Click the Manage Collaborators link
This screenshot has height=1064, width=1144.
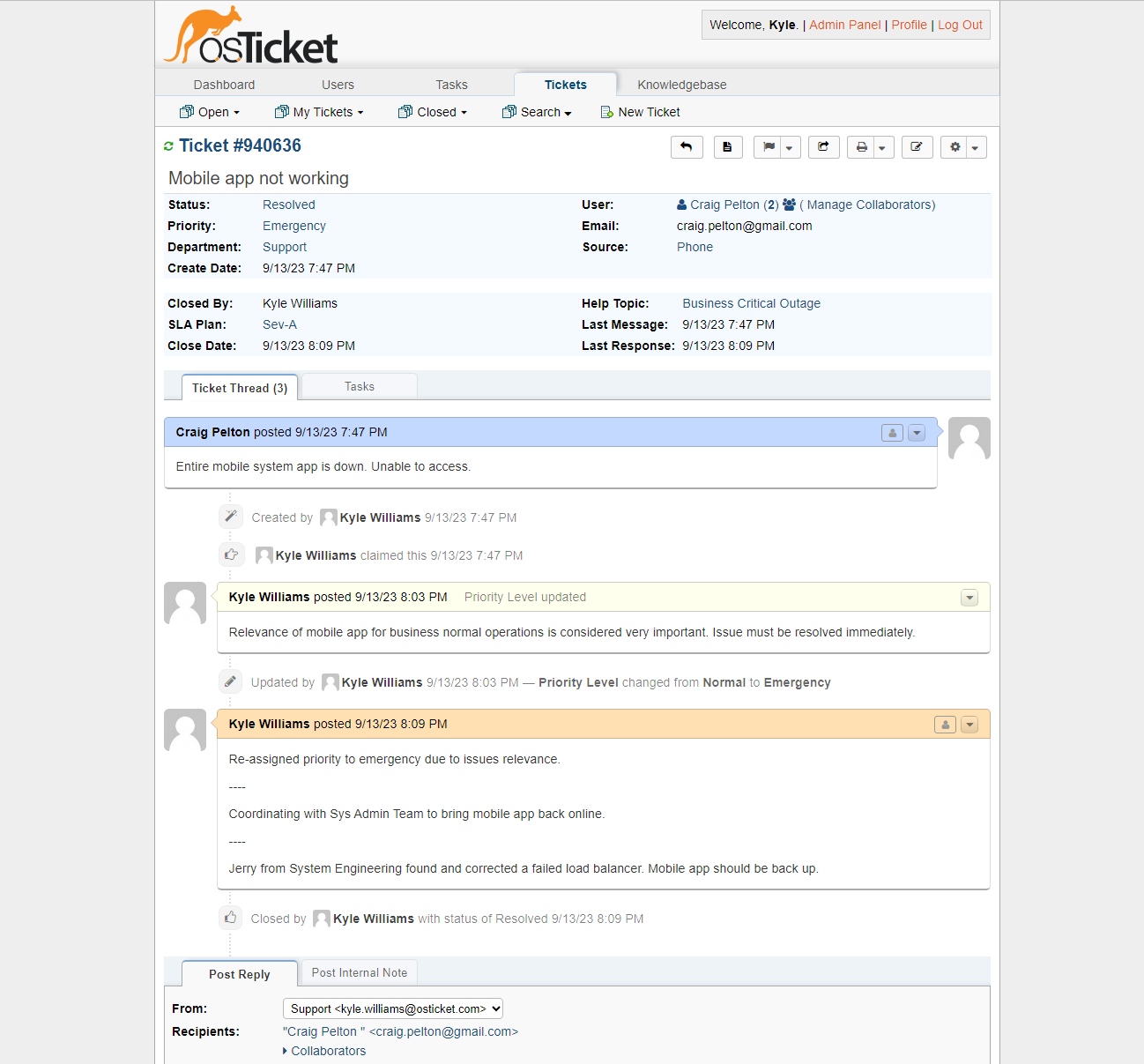(x=868, y=205)
